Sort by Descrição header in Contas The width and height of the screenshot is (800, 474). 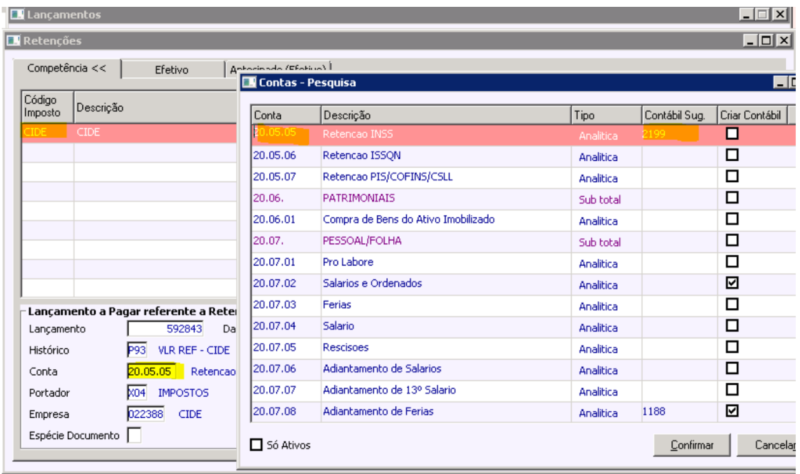pyautogui.click(x=446, y=115)
